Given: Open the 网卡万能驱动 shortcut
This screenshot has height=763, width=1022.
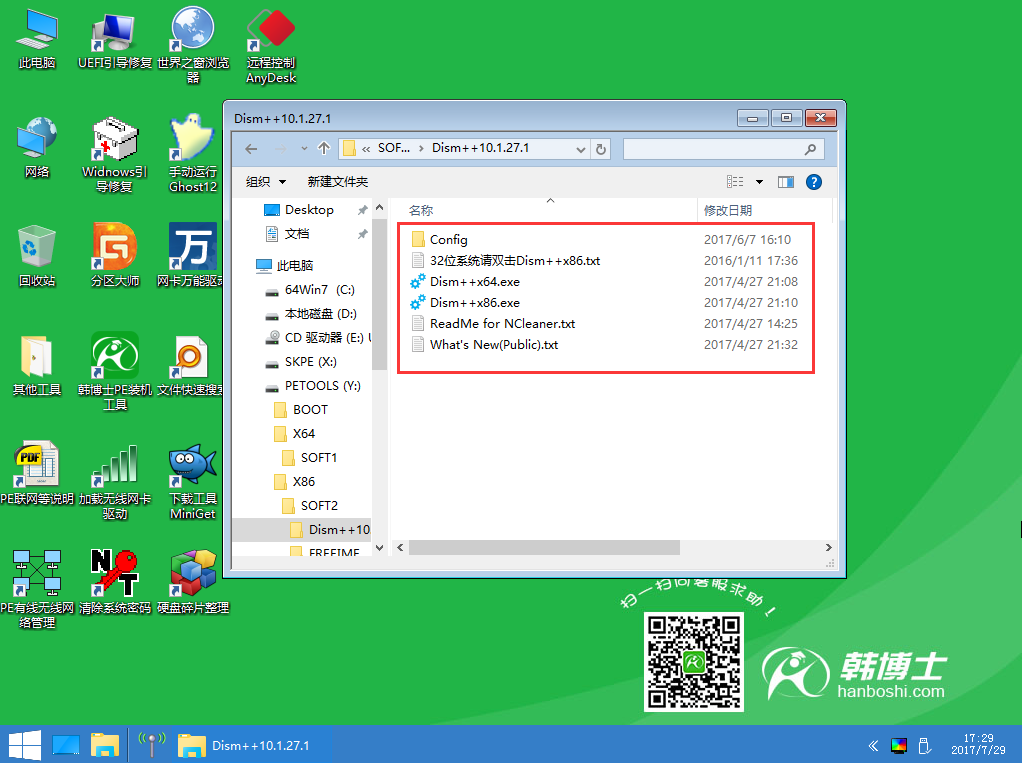Looking at the screenshot, I should pos(190,257).
